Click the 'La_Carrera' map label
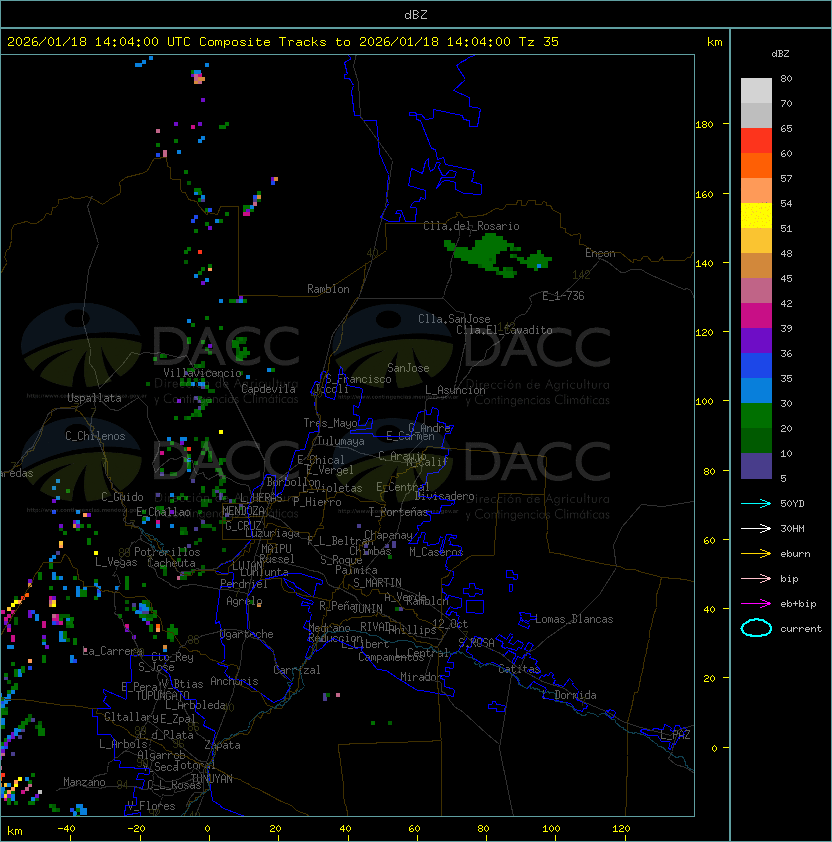 click(113, 651)
